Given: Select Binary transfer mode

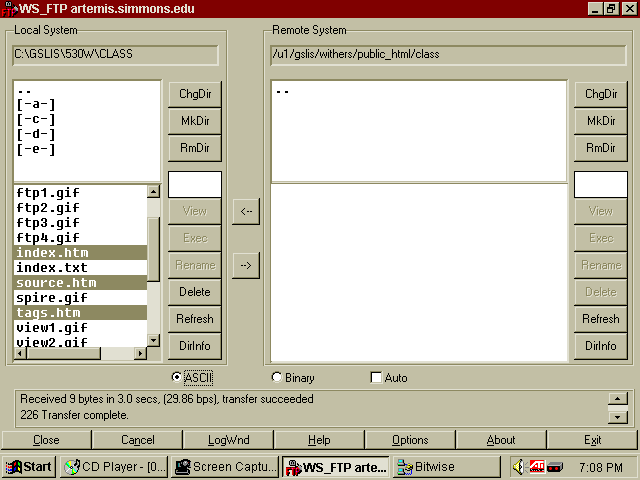Looking at the screenshot, I should coord(277,378).
